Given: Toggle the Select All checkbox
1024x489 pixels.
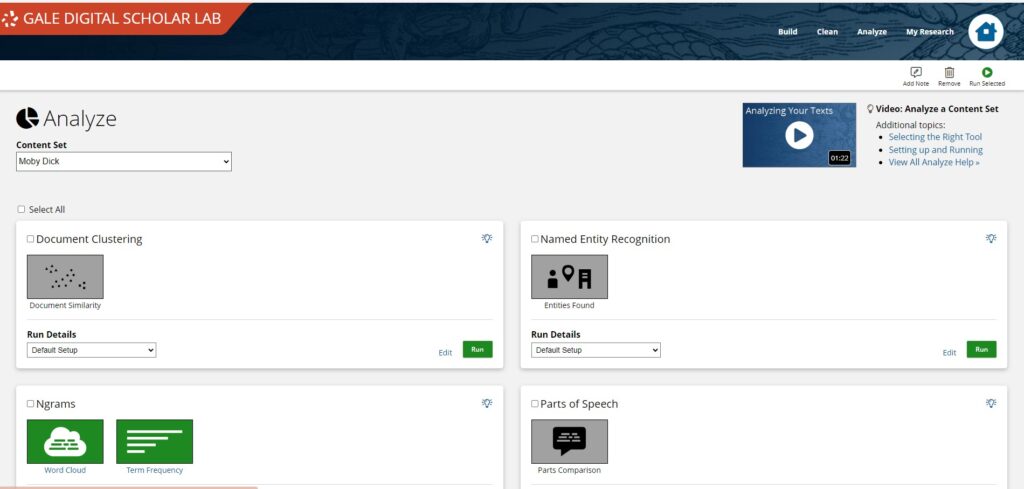Looking at the screenshot, I should 21,210.
